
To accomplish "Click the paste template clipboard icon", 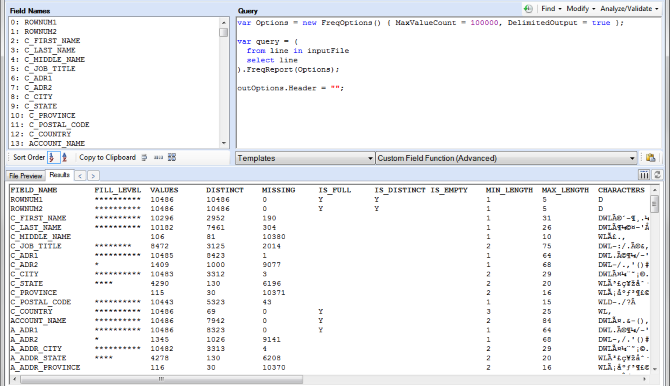I will coord(650,158).
